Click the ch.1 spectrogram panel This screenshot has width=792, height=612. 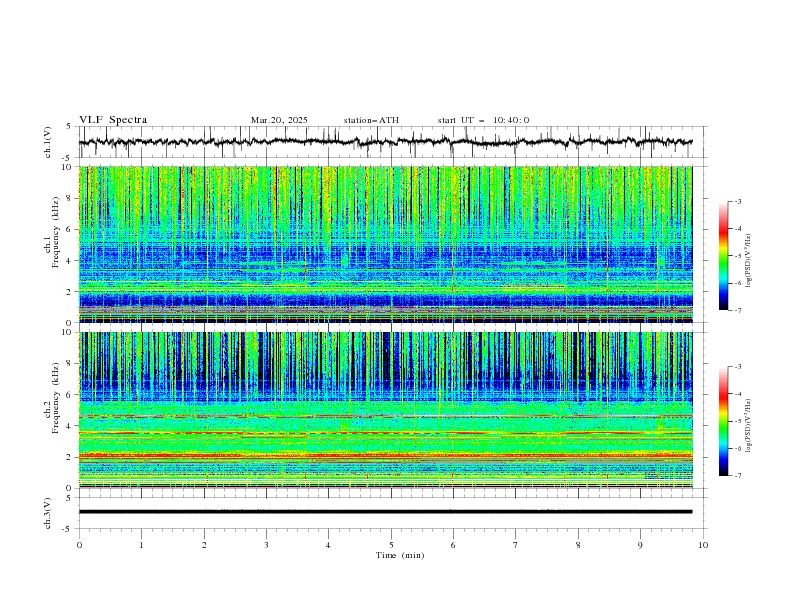coord(386,244)
